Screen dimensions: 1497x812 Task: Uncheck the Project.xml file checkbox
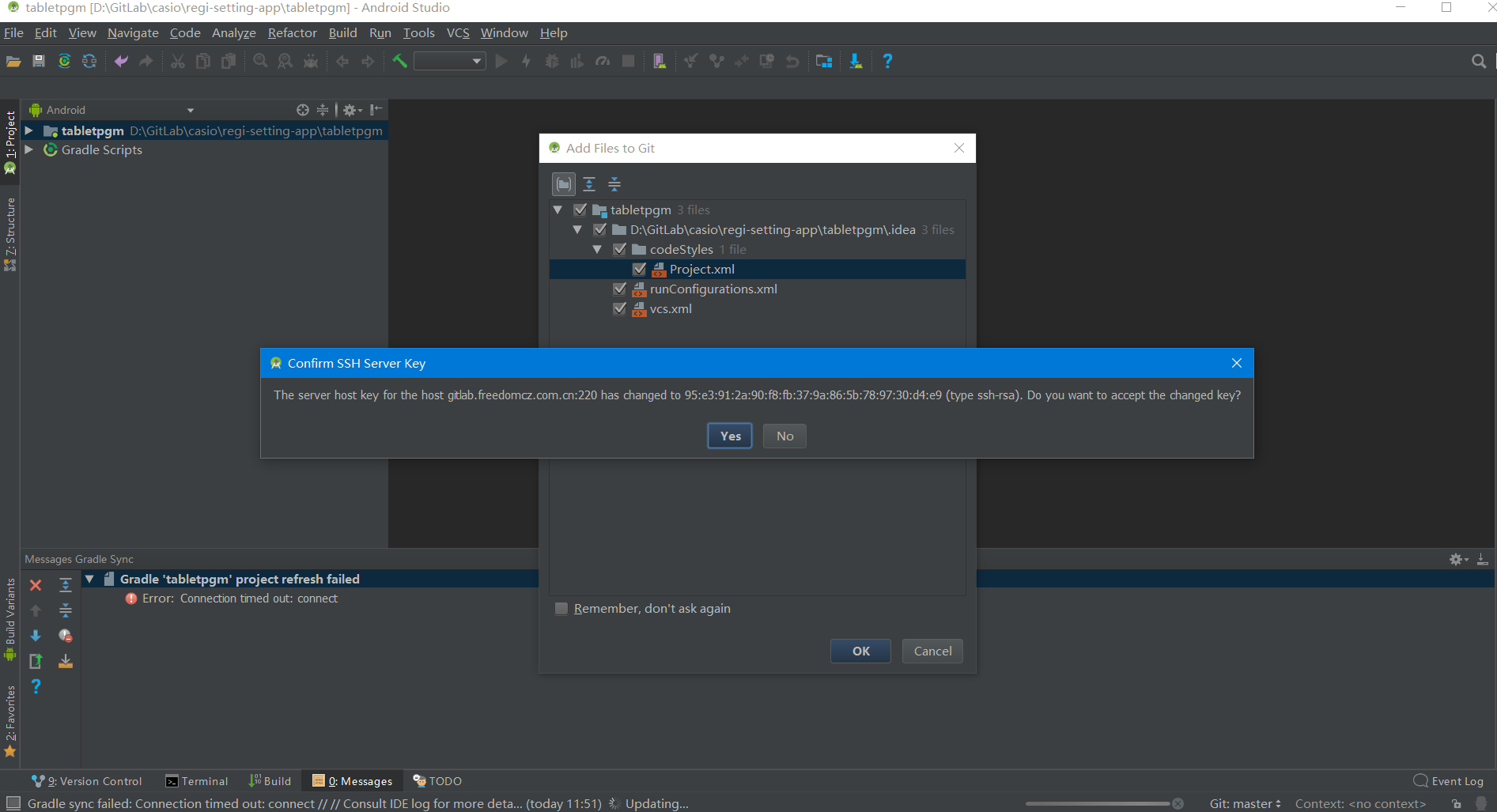[640, 270]
